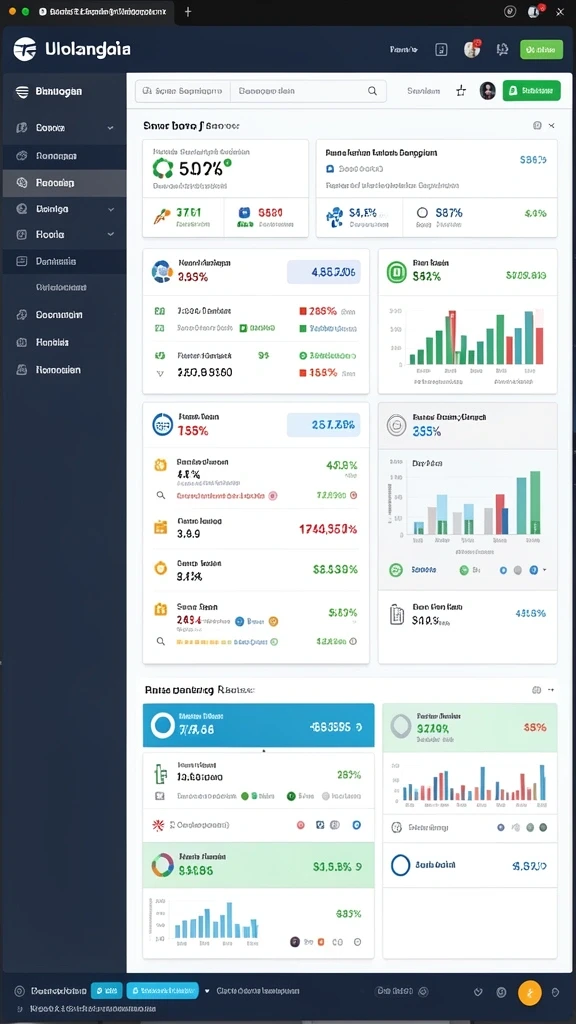Image resolution: width=576 pixels, height=1024 pixels.
Task: Click the light blue 257.28% value badge
Action: (324, 425)
